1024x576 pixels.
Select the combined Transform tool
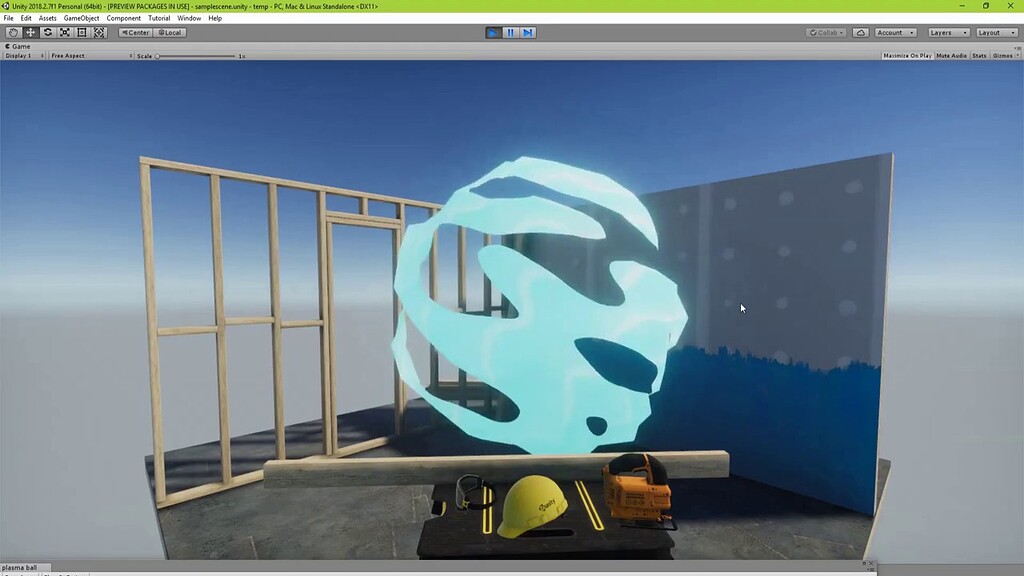point(98,32)
